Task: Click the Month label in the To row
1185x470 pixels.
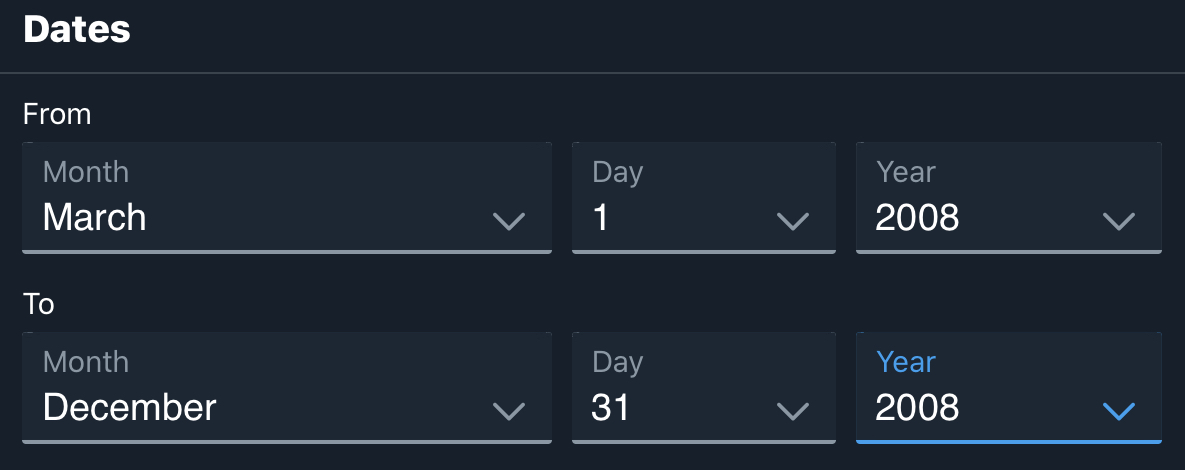Action: (x=86, y=362)
